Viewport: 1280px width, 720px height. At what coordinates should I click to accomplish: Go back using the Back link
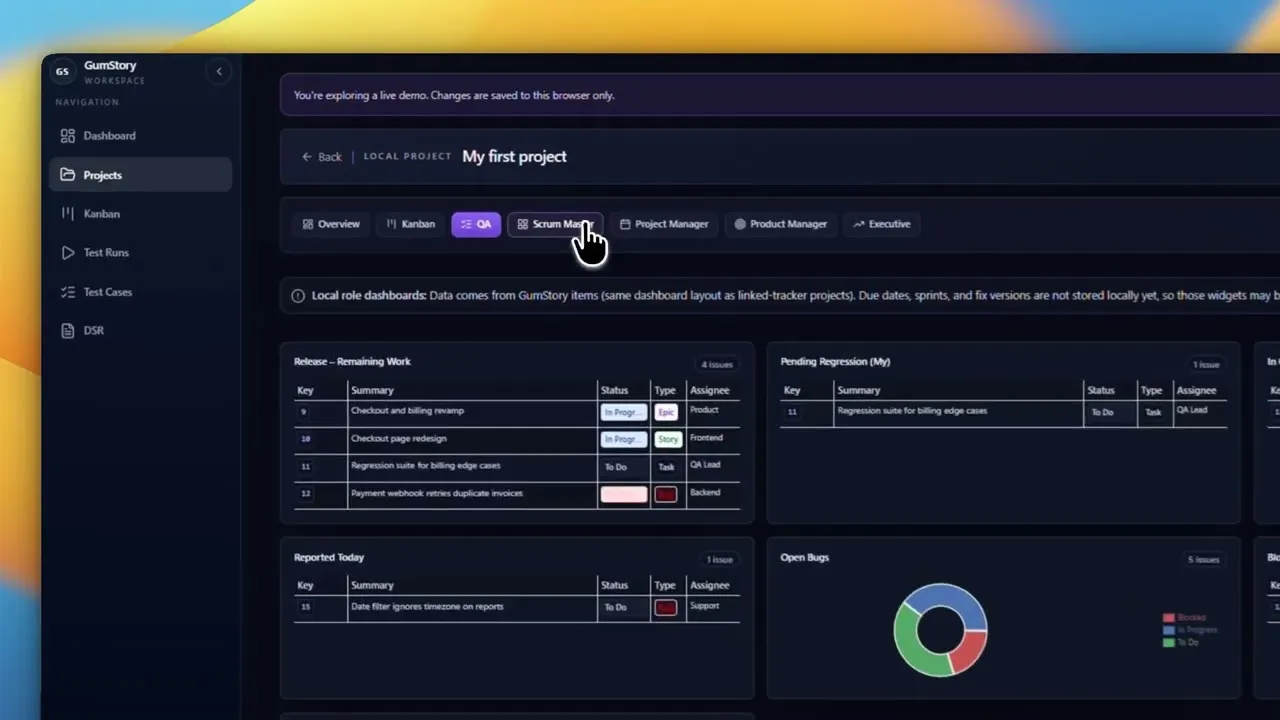(322, 157)
